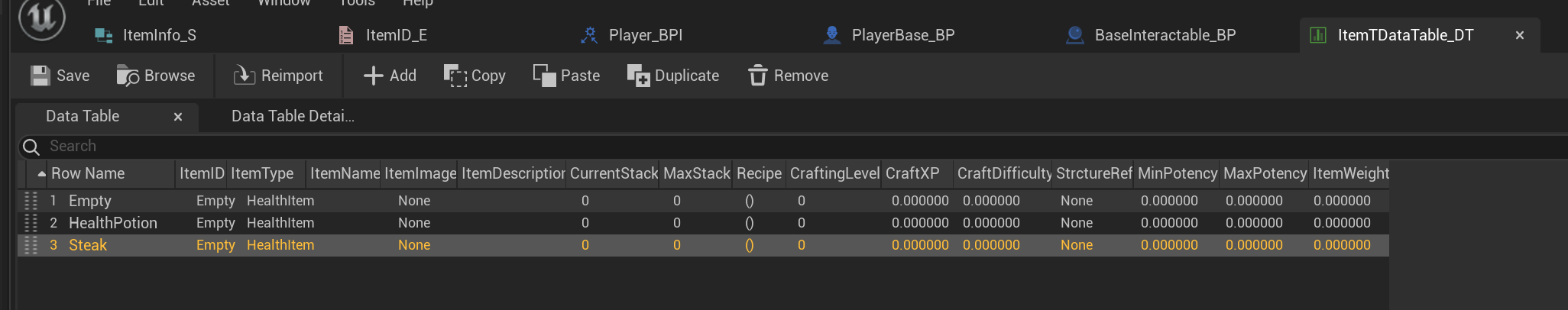Click the Recipe () cell in Empty row
1568x310 pixels.
pyautogui.click(x=750, y=201)
